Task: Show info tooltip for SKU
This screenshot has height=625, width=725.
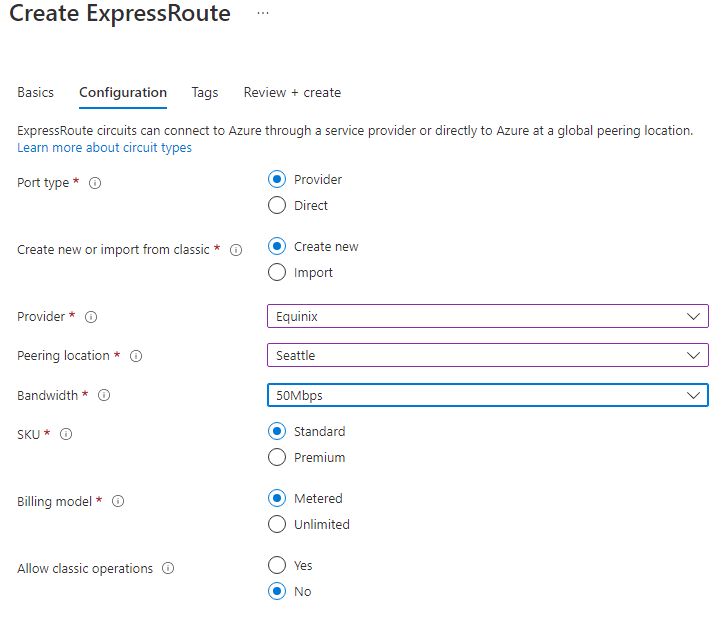Action: click(66, 435)
